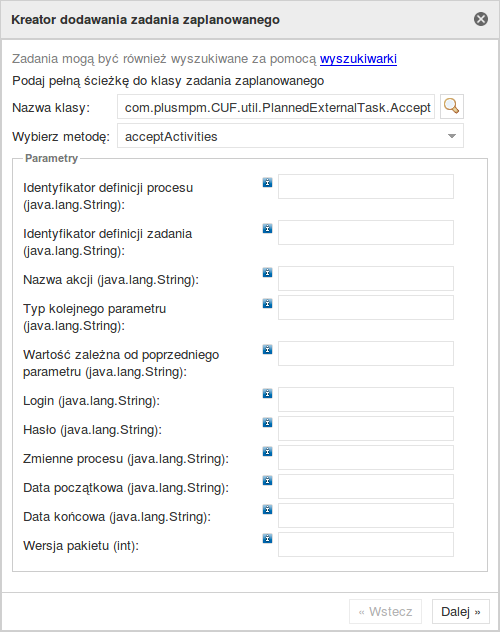The height and width of the screenshot is (632, 500).
Task: Click info icon beside Data początkowa
Action: point(268,480)
